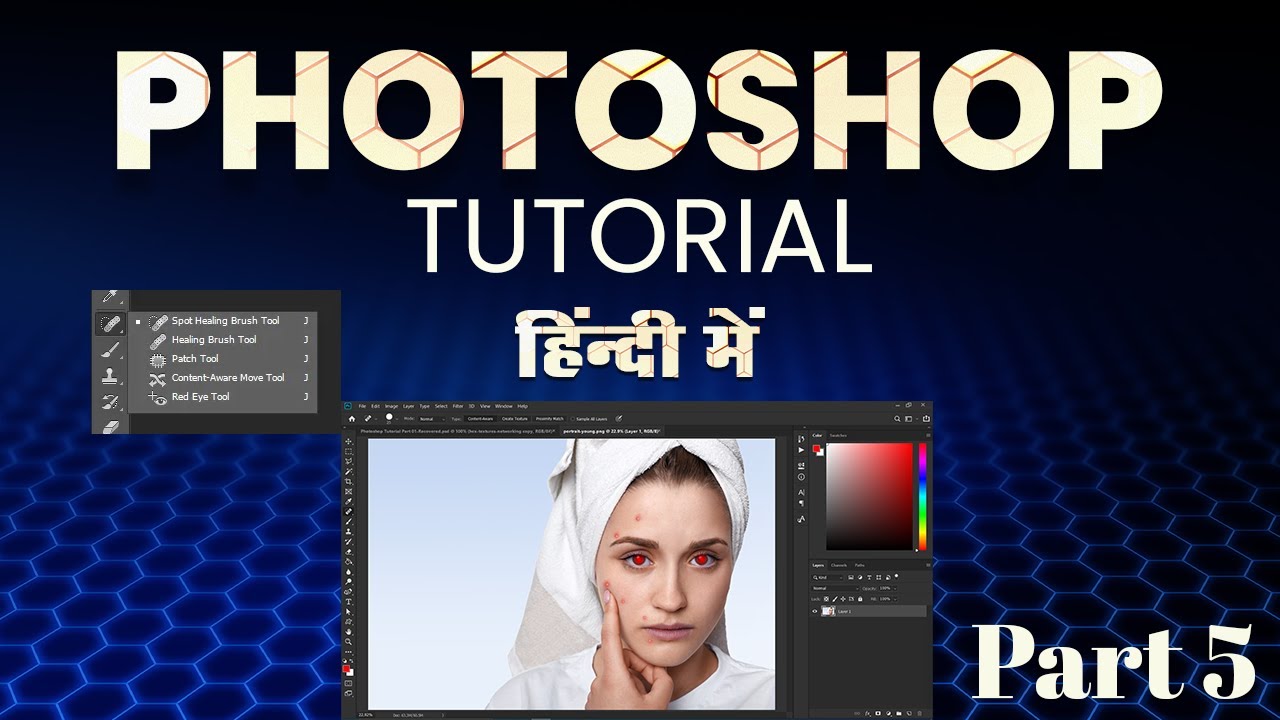This screenshot has height=720, width=1280.
Task: Open portrait-young.png document tab
Action: click(x=614, y=431)
